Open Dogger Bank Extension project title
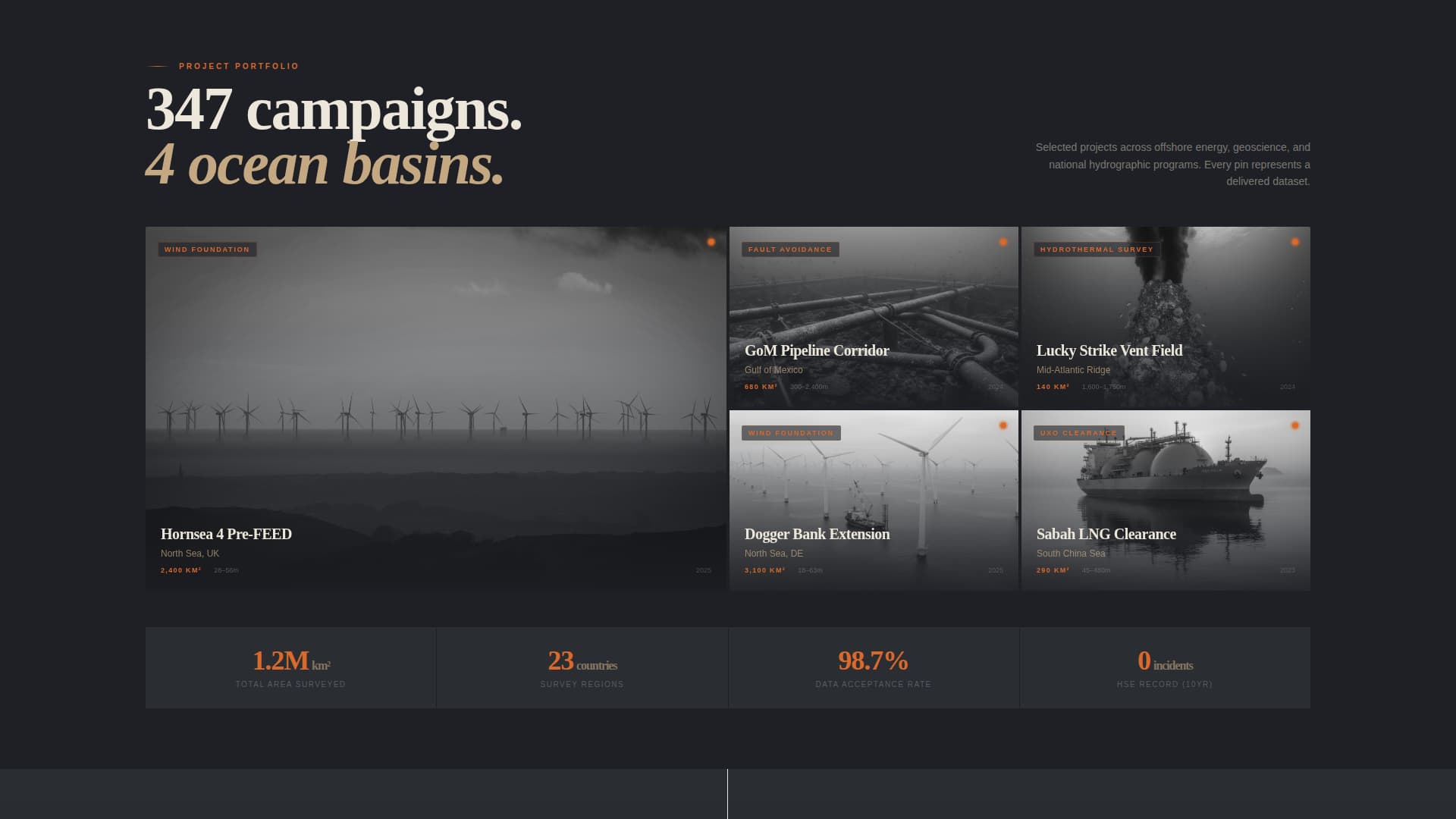The image size is (1456, 819). [817, 534]
